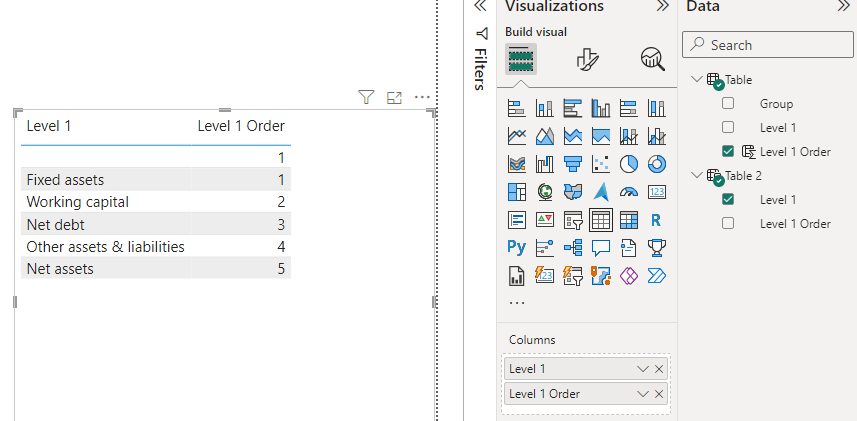This screenshot has width=857, height=421.
Task: Tick the Group field checkbox
Action: pos(727,103)
